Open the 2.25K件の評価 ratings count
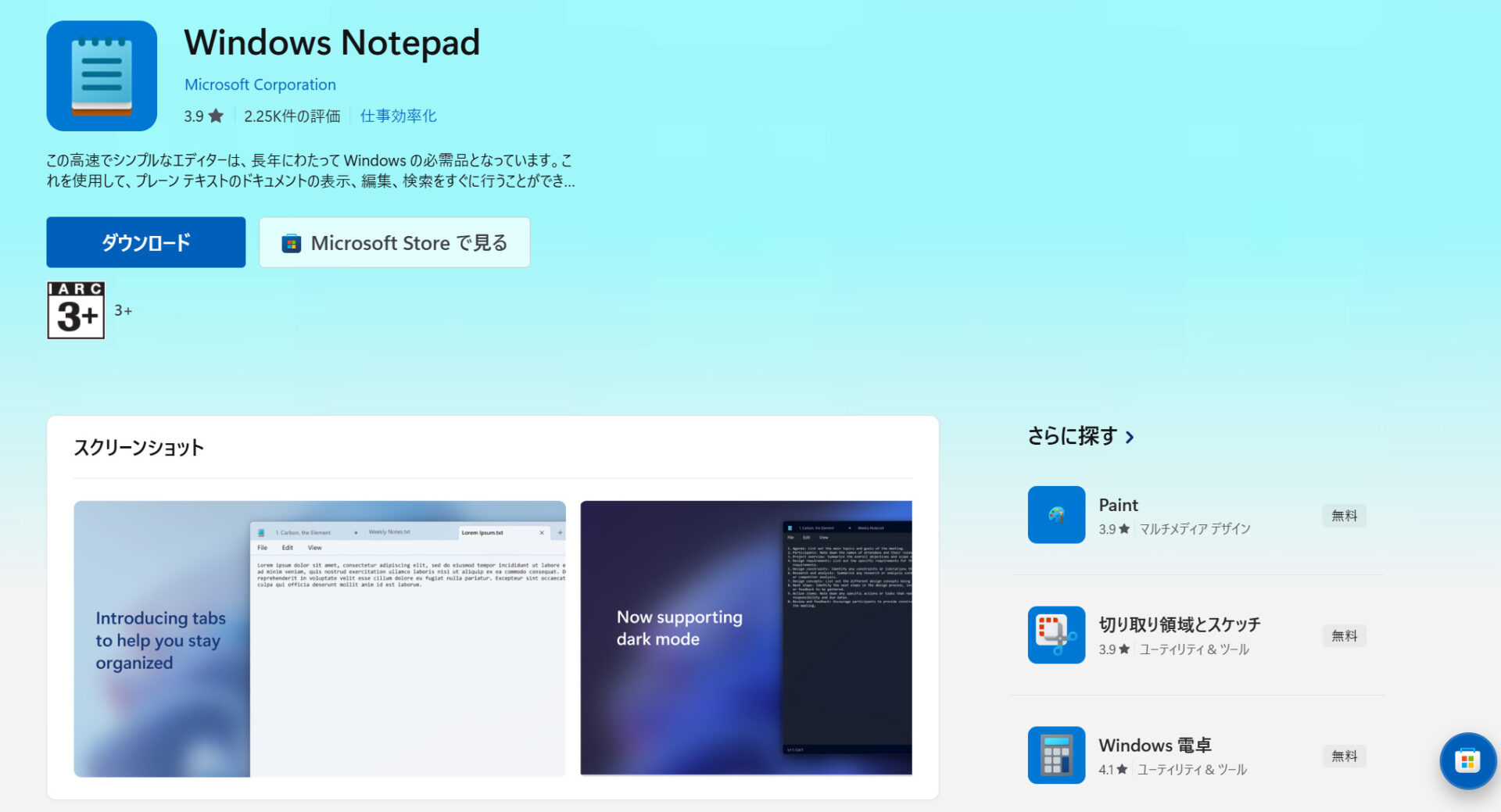The height and width of the screenshot is (812, 1501). click(292, 116)
